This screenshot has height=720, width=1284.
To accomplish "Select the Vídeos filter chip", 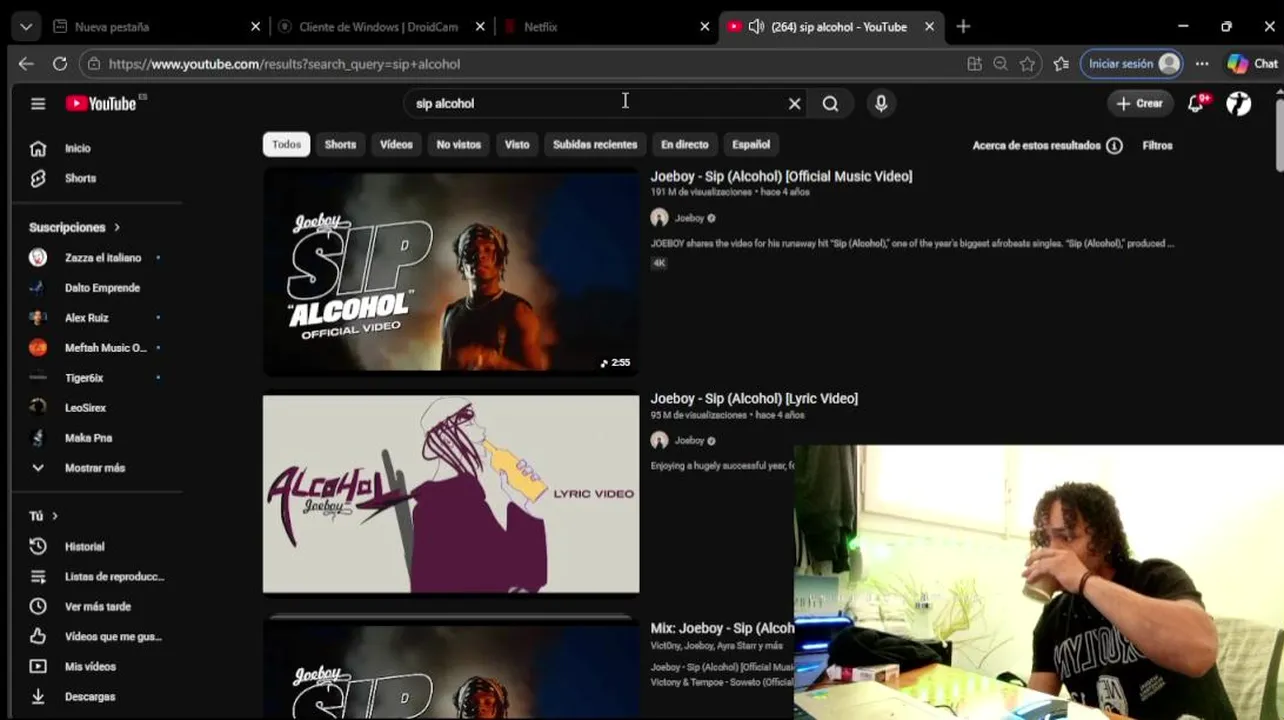I will 396,144.
